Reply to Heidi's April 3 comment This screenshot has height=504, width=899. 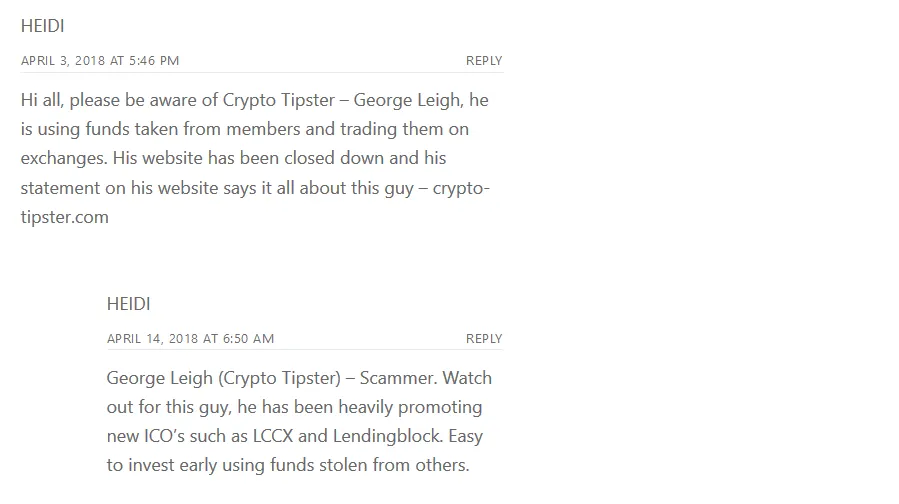[484, 61]
